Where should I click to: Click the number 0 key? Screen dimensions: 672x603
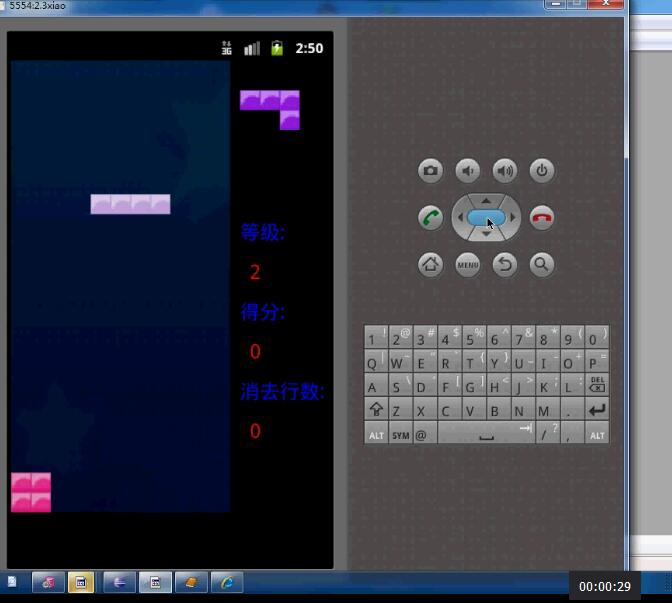pos(597,337)
